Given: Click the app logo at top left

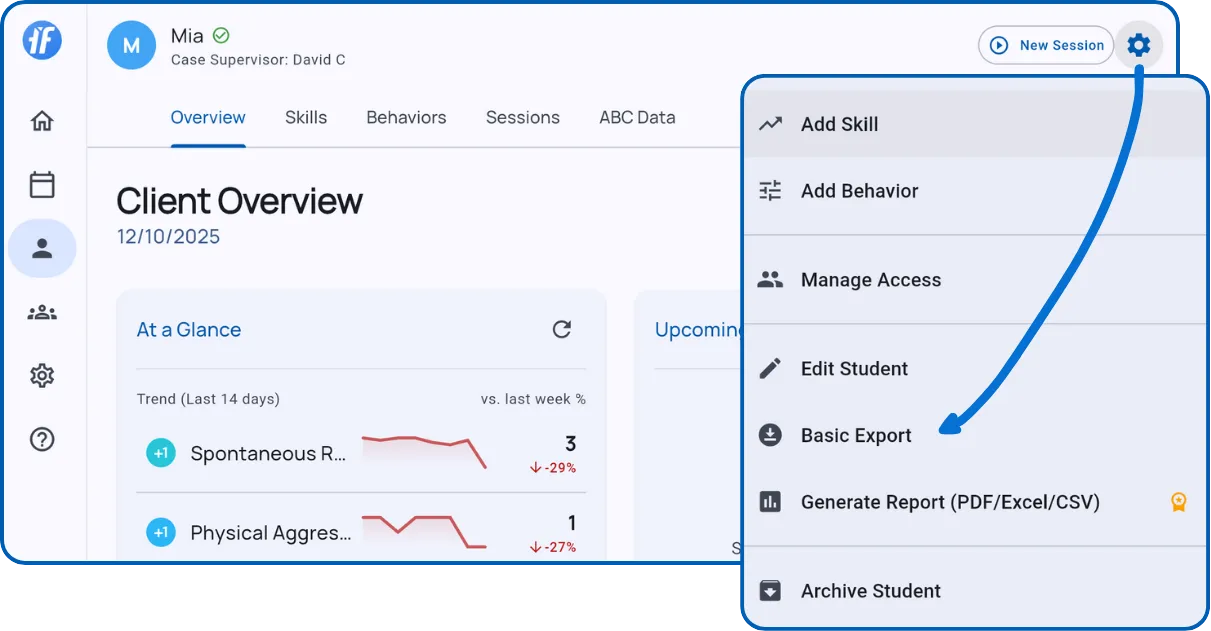Looking at the screenshot, I should (43, 40).
